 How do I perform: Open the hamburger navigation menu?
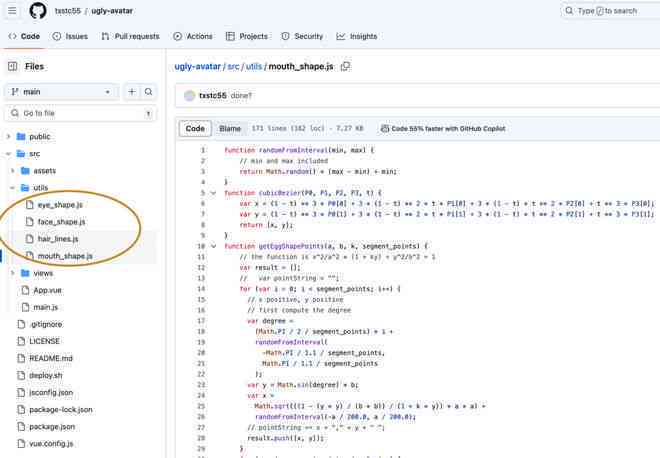pos(12,11)
